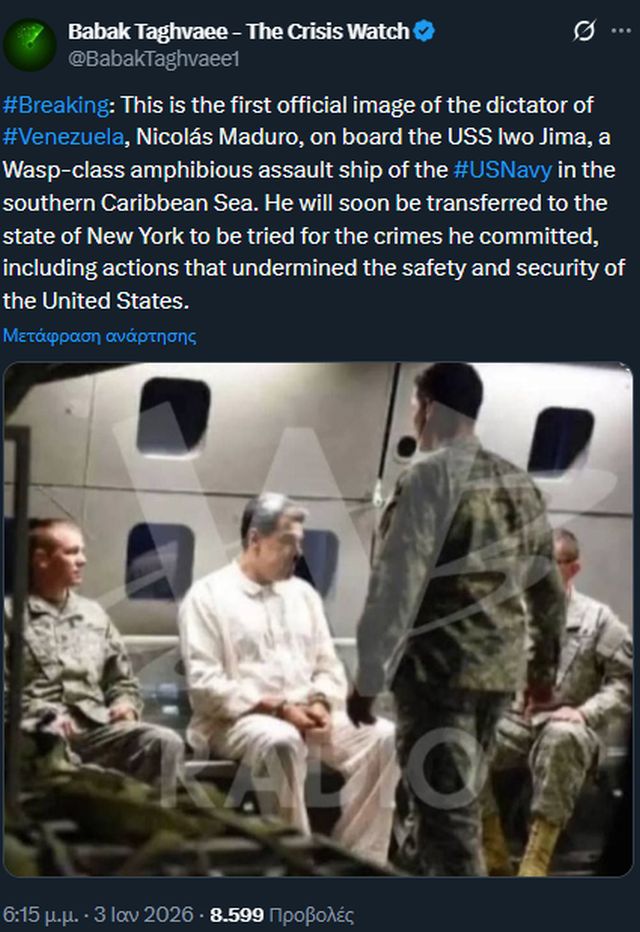The image size is (640, 932).
Task: Open the #USNavy hashtag
Action: (503, 170)
